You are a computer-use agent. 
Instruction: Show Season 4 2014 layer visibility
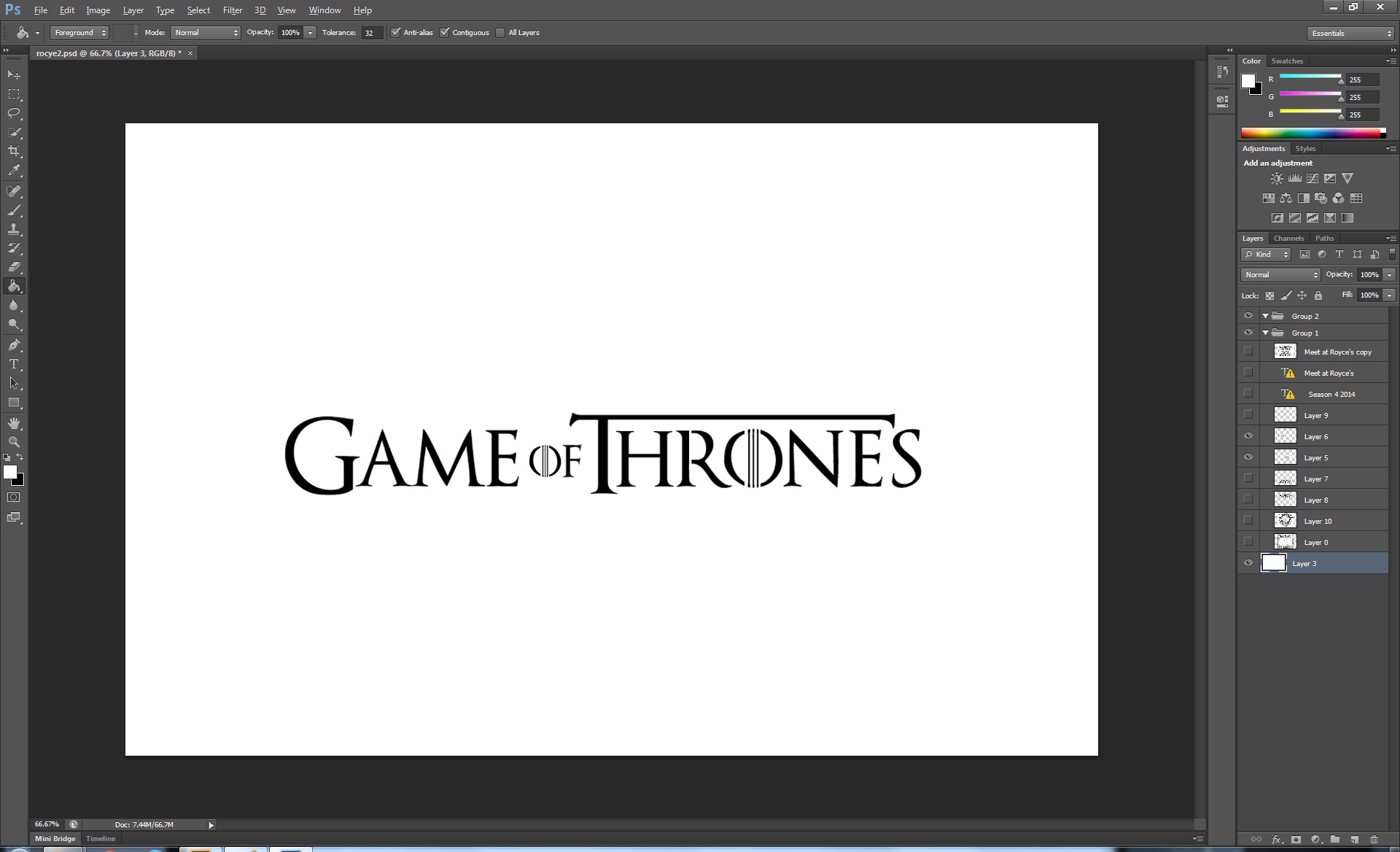[1248, 394]
